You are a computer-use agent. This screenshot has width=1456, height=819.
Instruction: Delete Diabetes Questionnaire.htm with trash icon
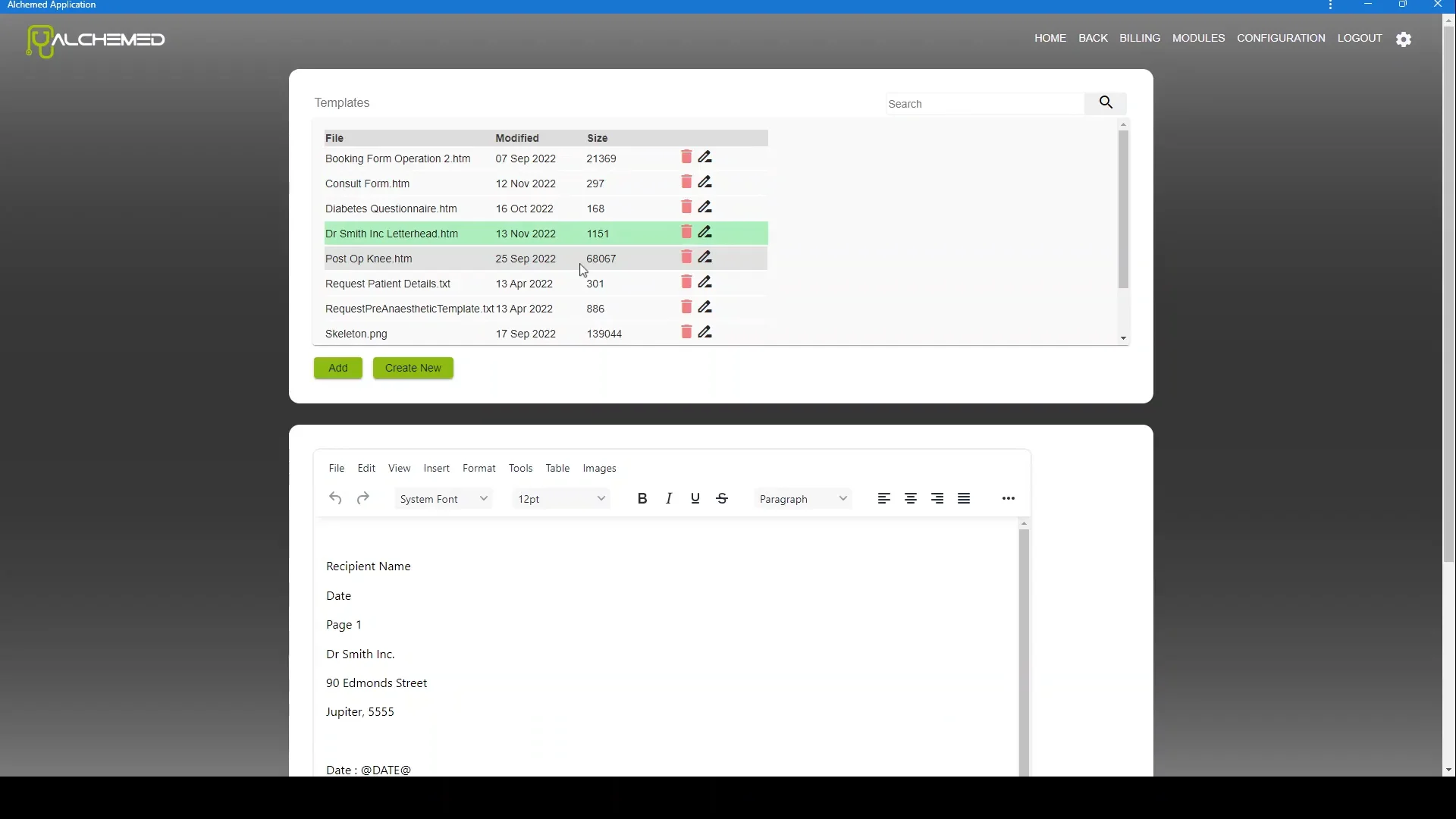686,207
